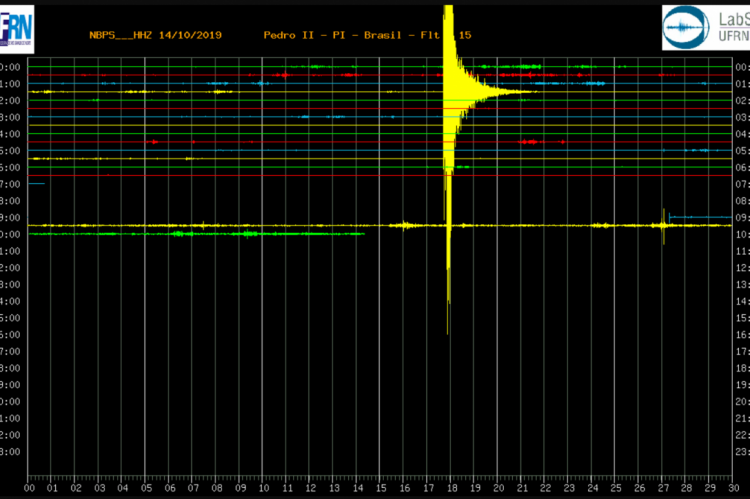Screen dimensions: 750x499
Task: Click minute 00 on the bottom axis
Action: click(x=29, y=488)
